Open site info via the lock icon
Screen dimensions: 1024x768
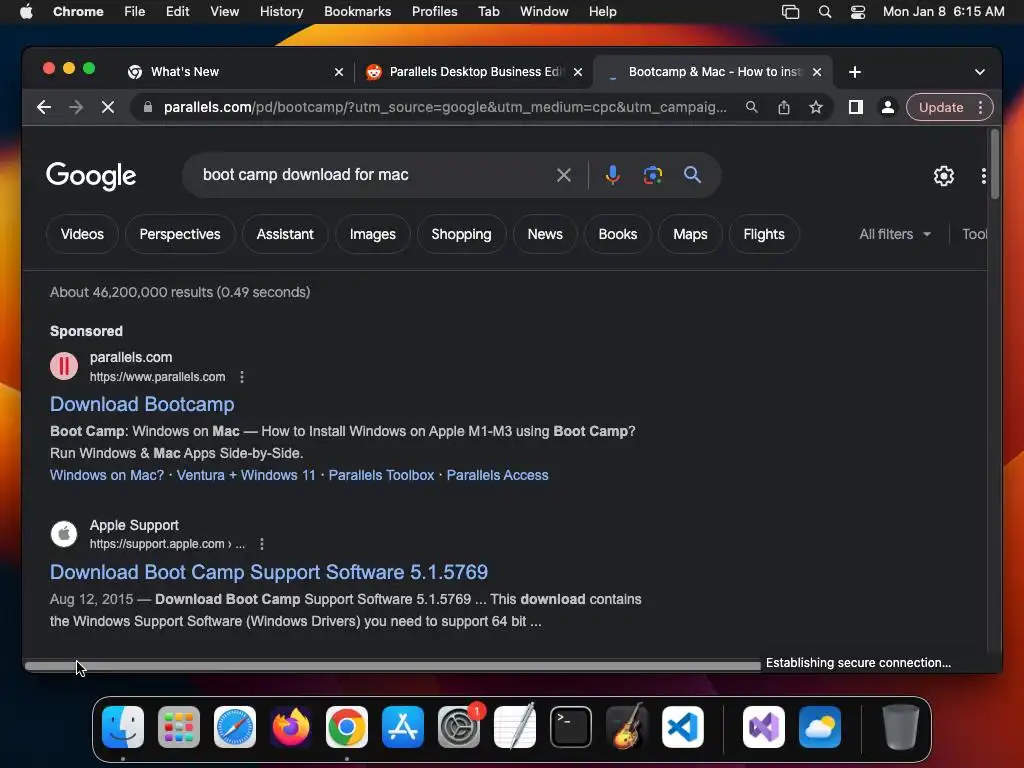[x=148, y=107]
